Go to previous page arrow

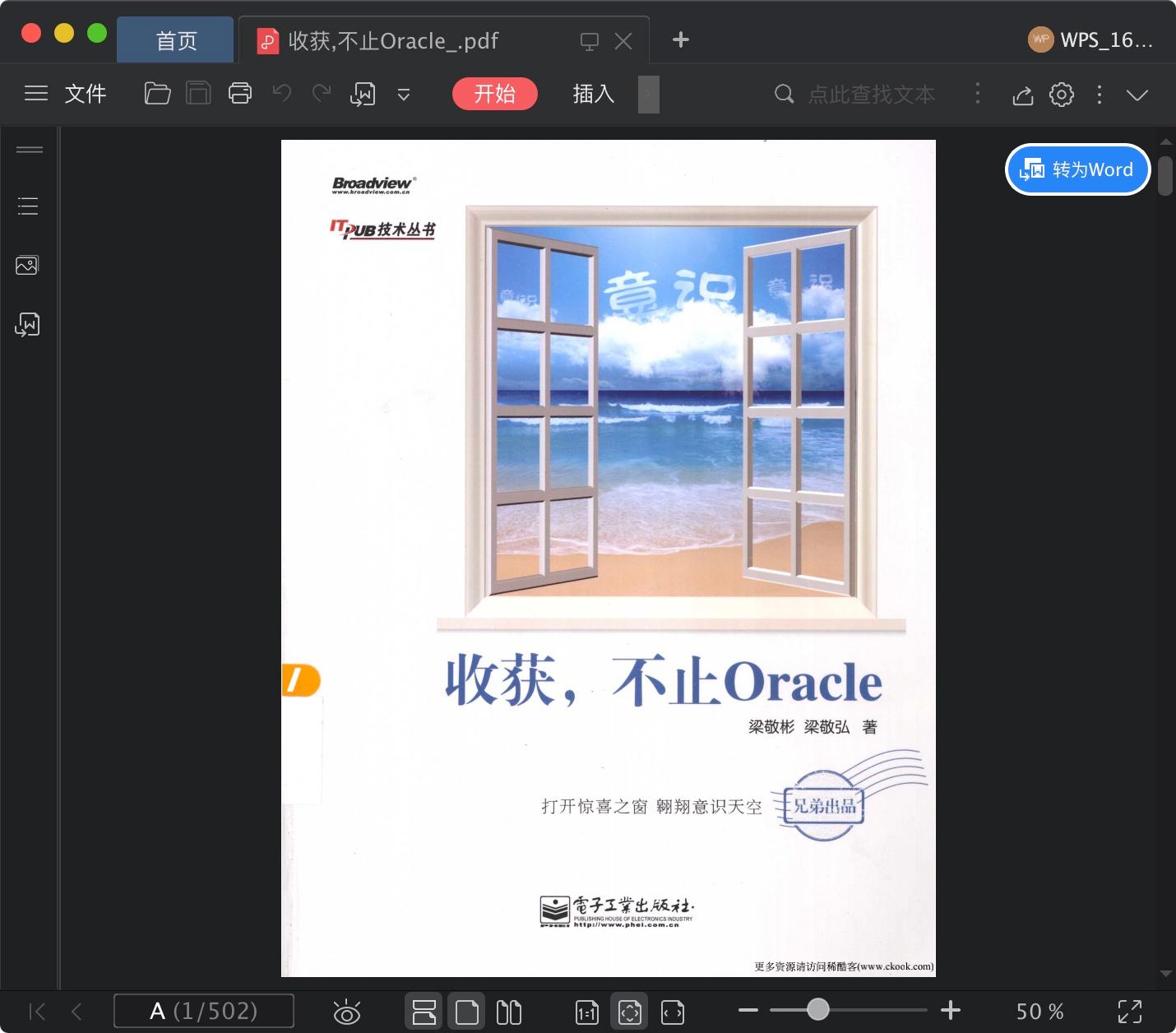77,1011
